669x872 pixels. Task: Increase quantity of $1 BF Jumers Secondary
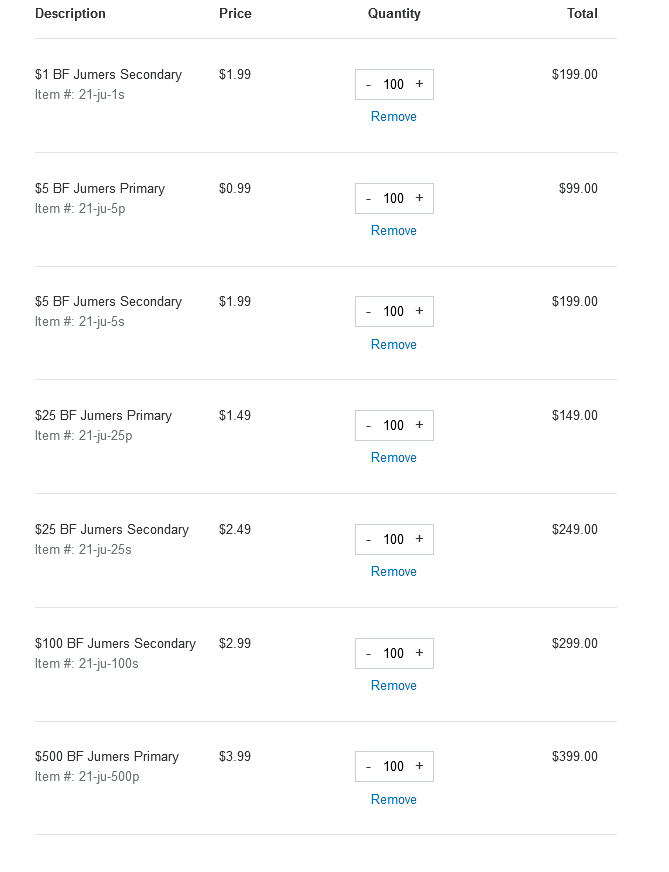(x=419, y=84)
